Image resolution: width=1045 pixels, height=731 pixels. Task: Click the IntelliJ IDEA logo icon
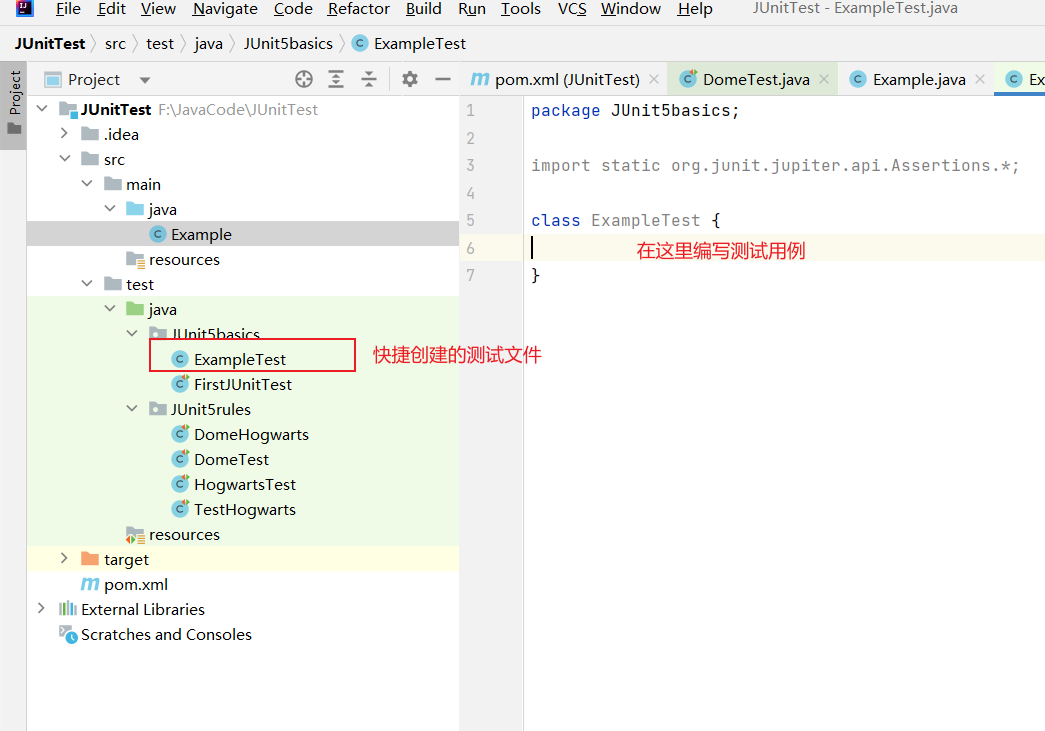[x=25, y=10]
